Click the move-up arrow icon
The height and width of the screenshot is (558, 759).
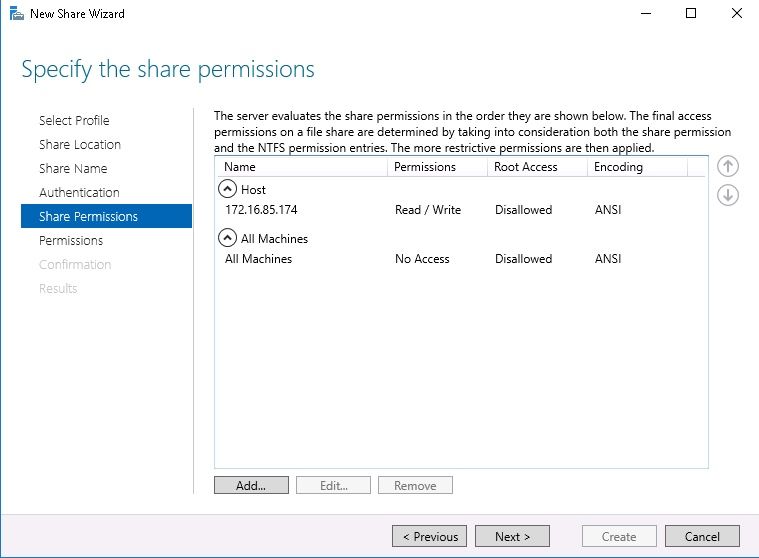pos(728,166)
